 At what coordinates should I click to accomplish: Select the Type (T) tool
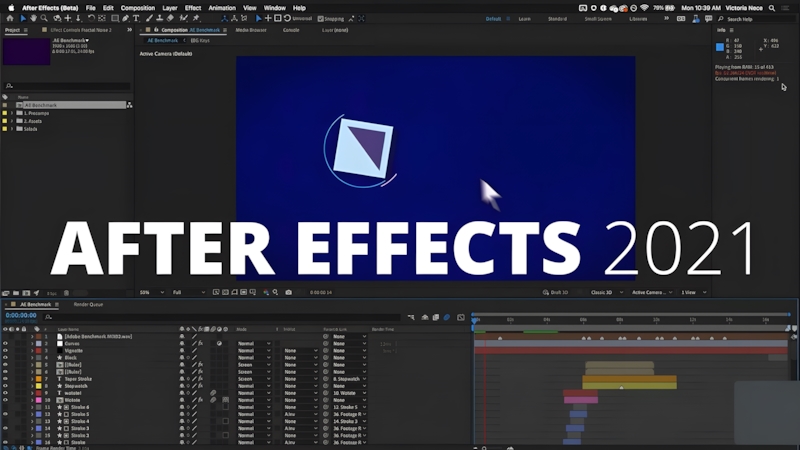tap(136, 18)
